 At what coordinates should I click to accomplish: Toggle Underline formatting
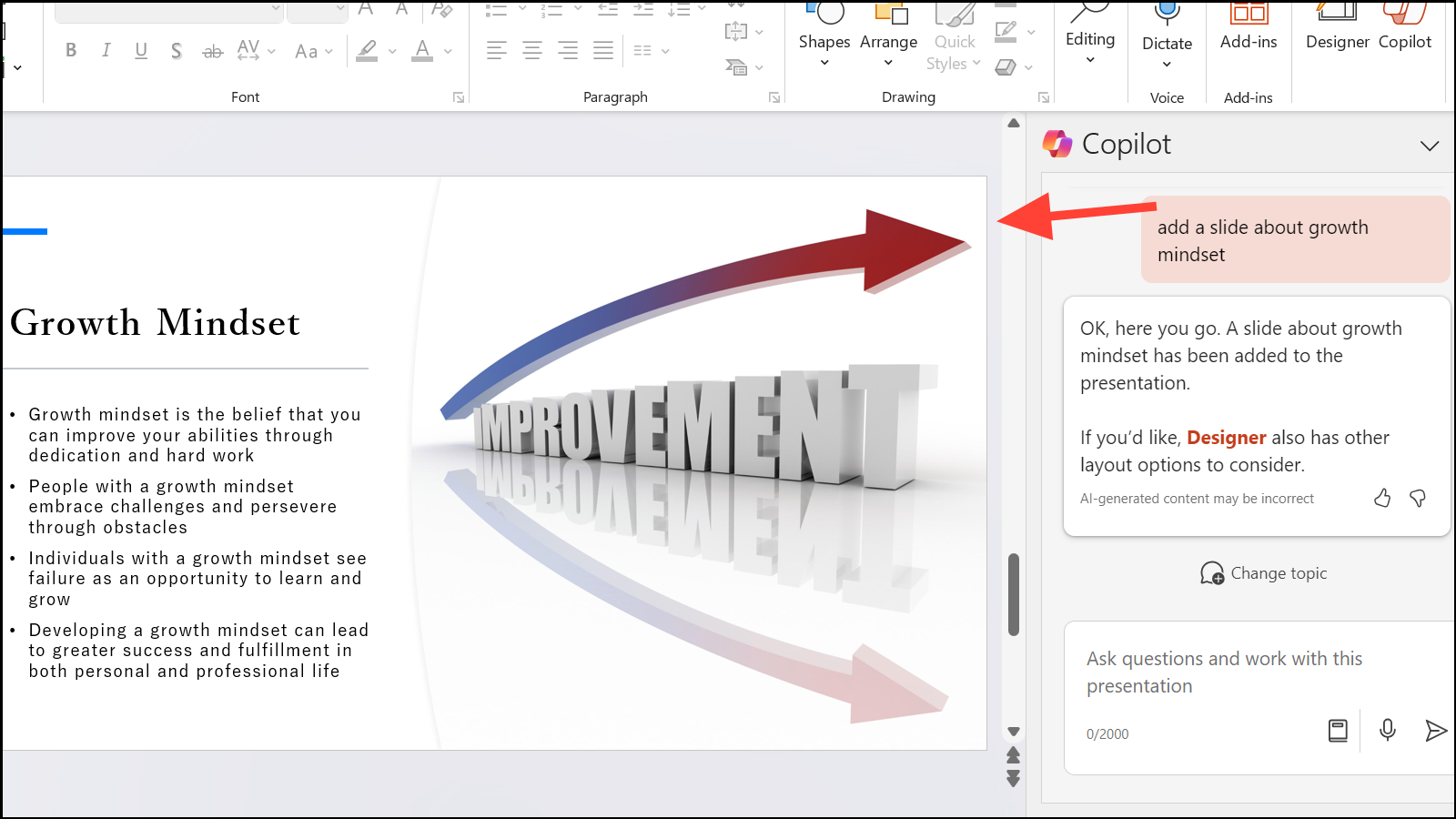[x=141, y=51]
